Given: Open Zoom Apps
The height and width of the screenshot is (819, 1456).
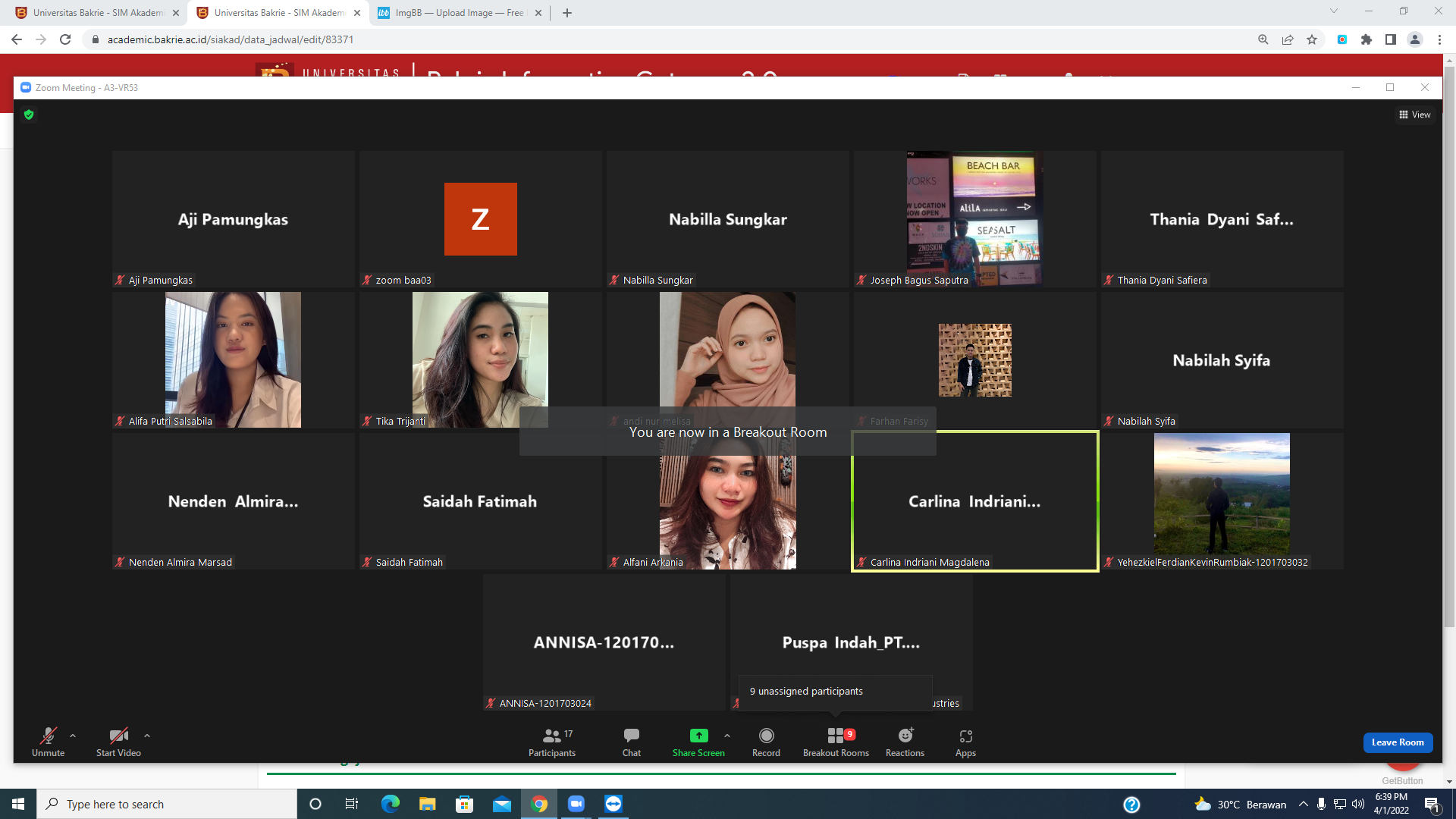Looking at the screenshot, I should point(965,742).
